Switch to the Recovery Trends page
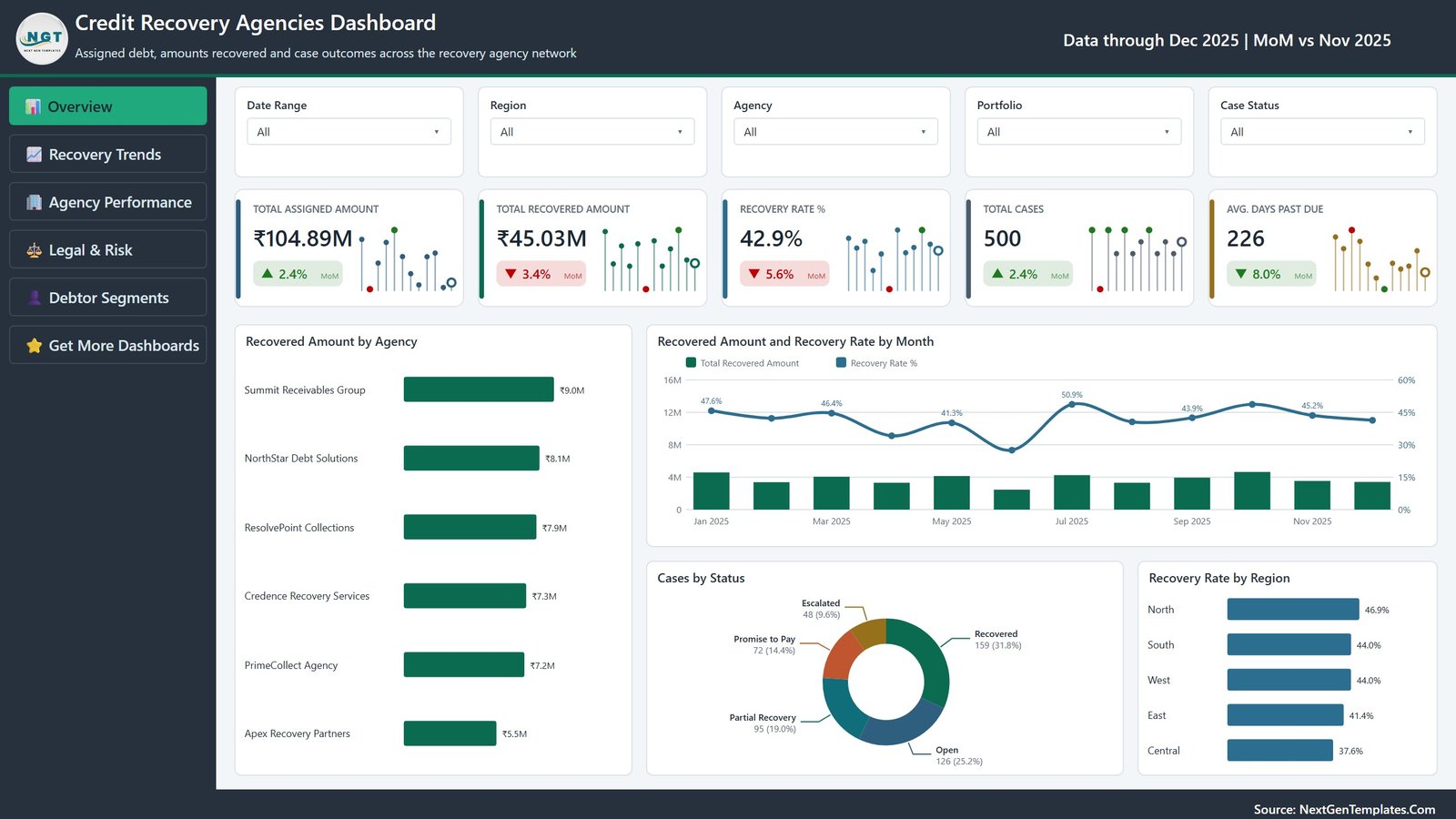1456x819 pixels. tap(108, 154)
